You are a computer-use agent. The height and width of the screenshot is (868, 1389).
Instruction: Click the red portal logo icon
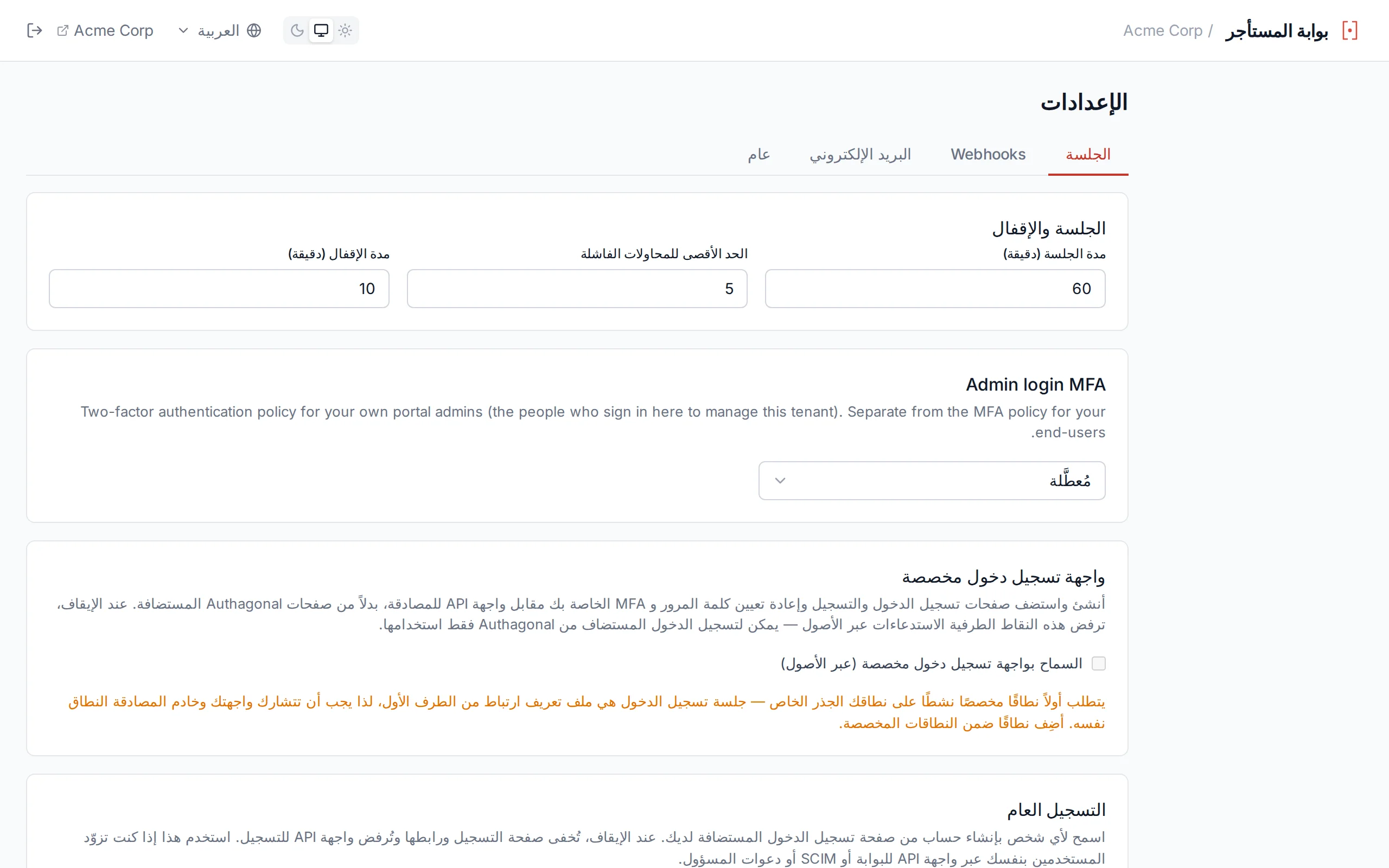(x=1349, y=30)
